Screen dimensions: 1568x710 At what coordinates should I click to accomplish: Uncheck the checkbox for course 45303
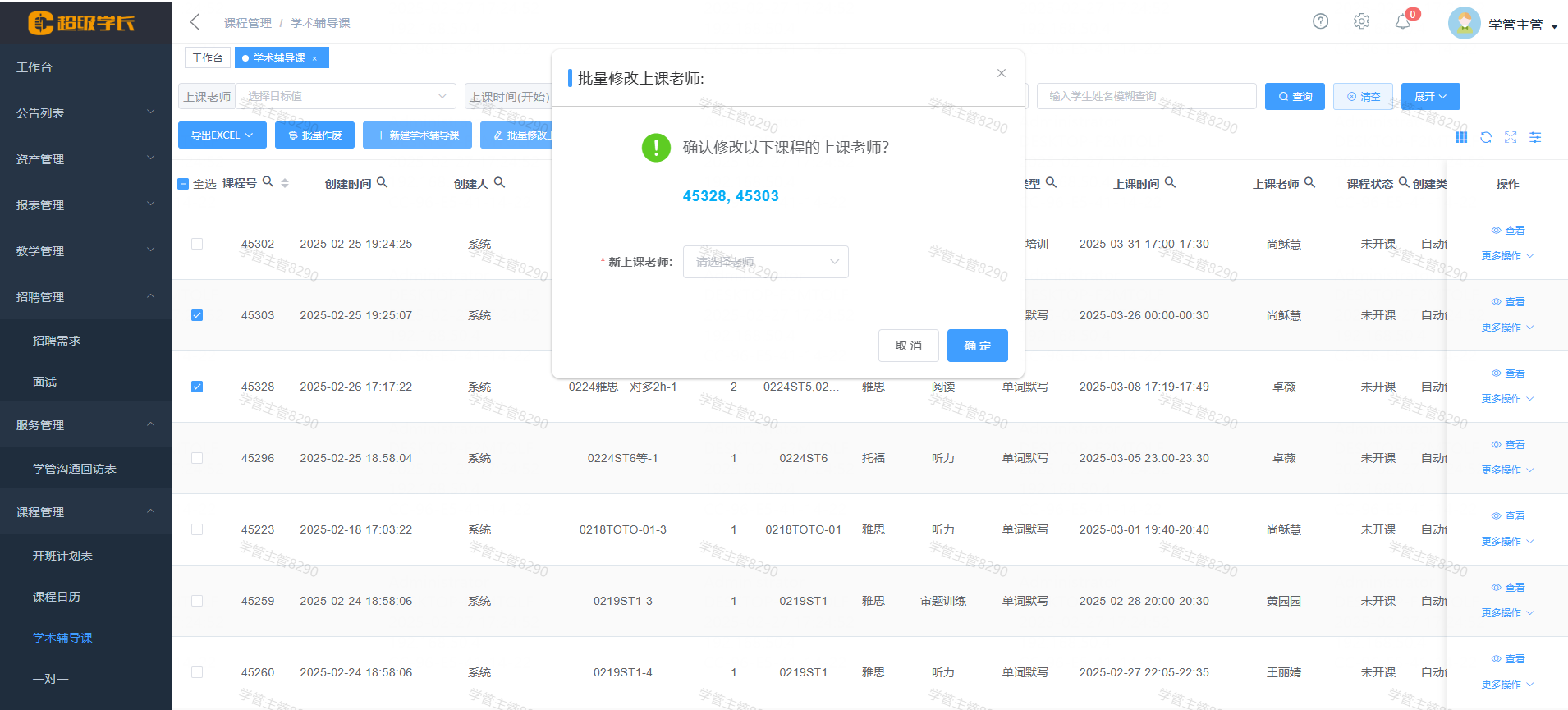pyautogui.click(x=197, y=315)
